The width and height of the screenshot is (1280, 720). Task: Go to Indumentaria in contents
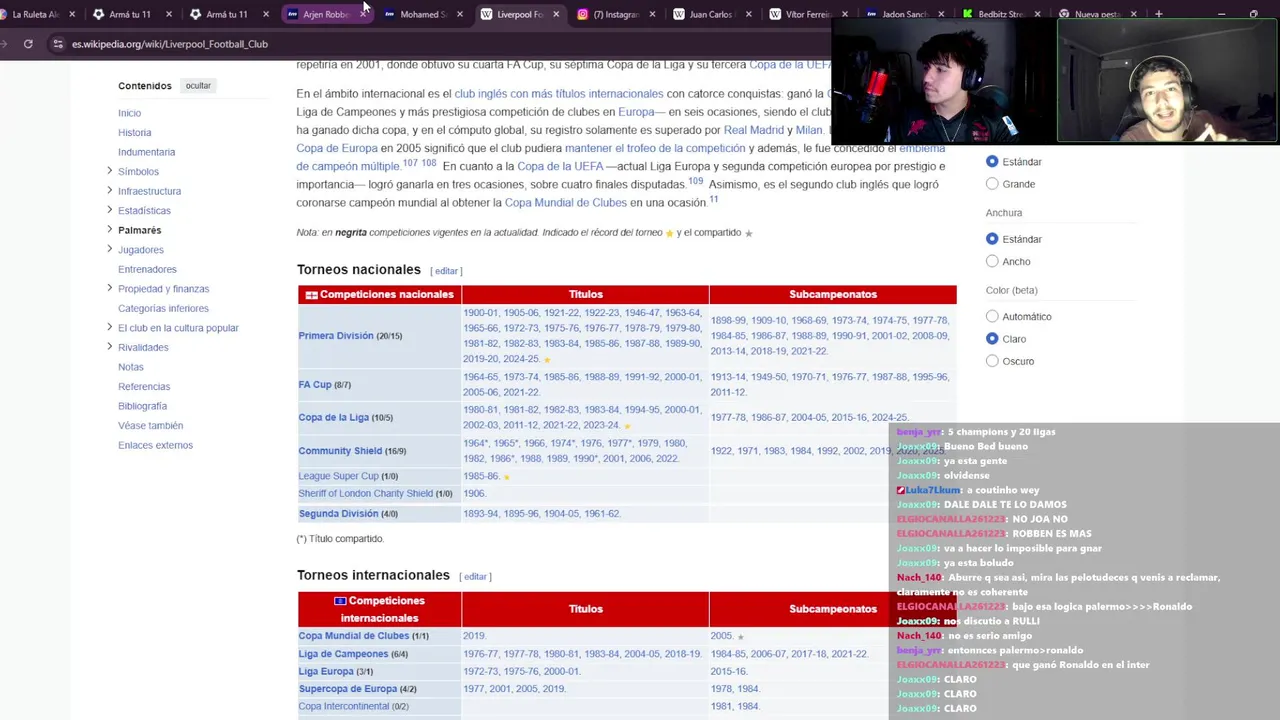(x=146, y=152)
